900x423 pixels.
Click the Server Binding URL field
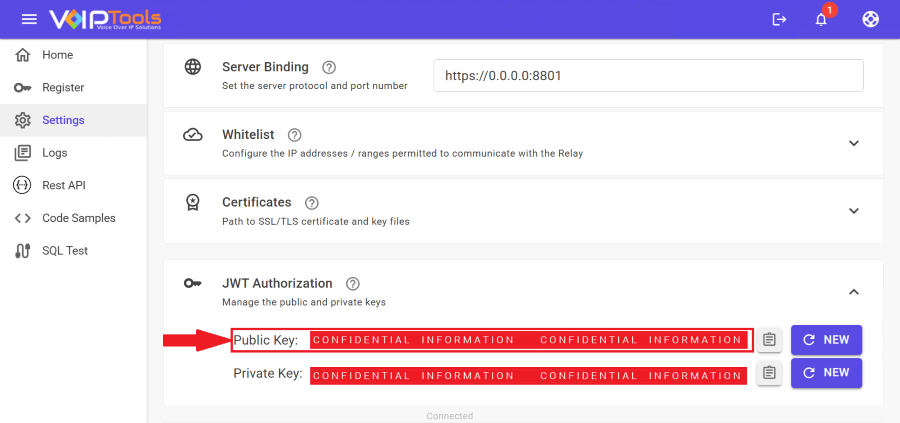648,76
